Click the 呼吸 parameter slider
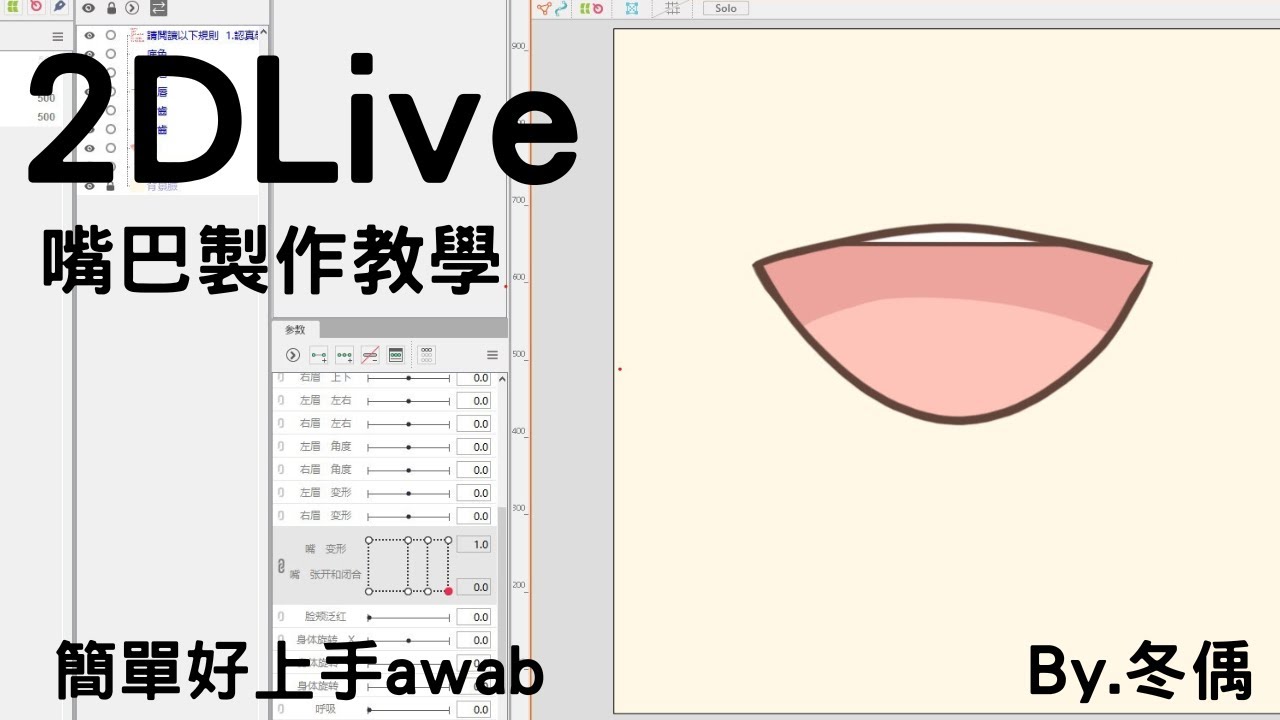 tap(408, 709)
